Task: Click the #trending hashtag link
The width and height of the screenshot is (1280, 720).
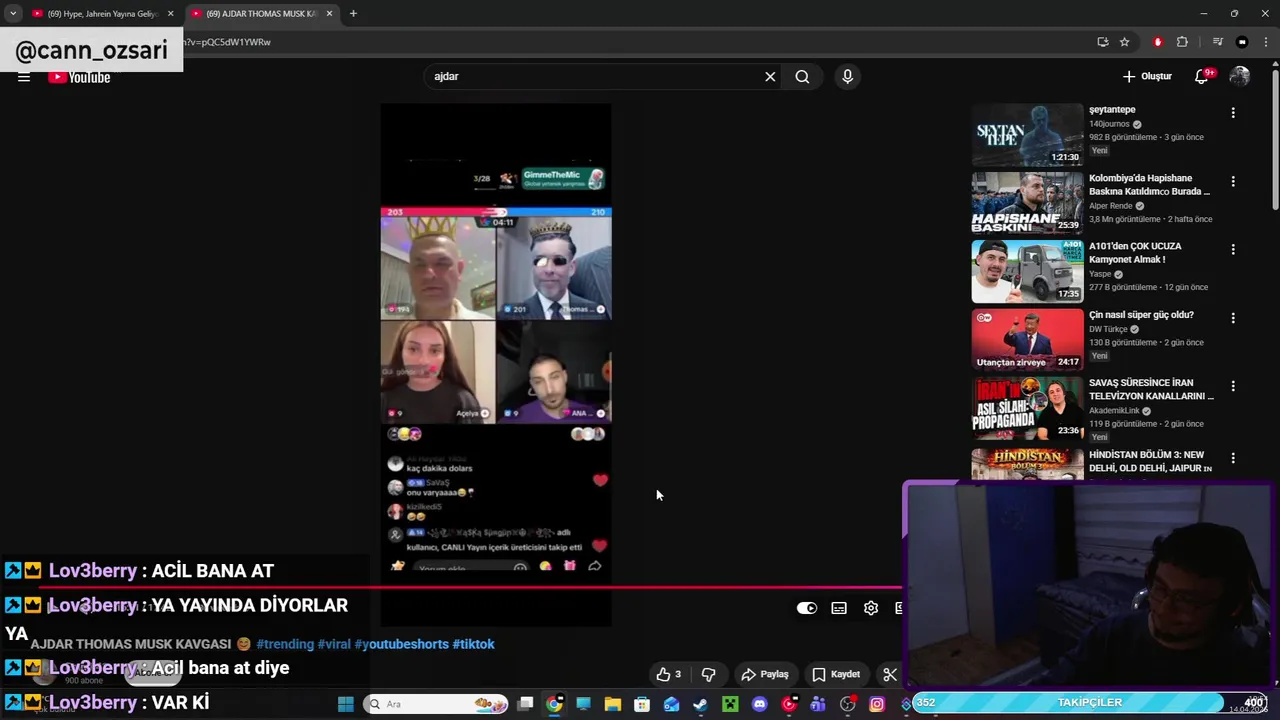Action: [285, 644]
